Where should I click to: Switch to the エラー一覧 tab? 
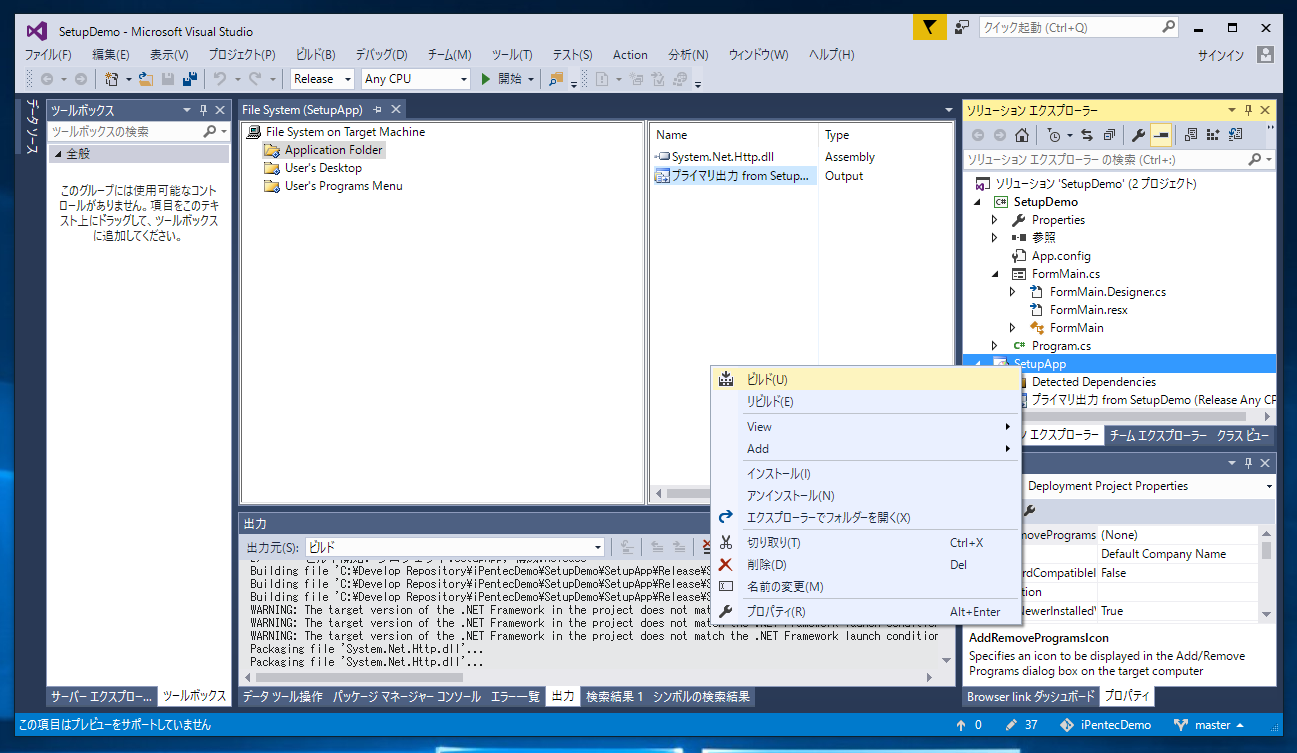click(515, 697)
